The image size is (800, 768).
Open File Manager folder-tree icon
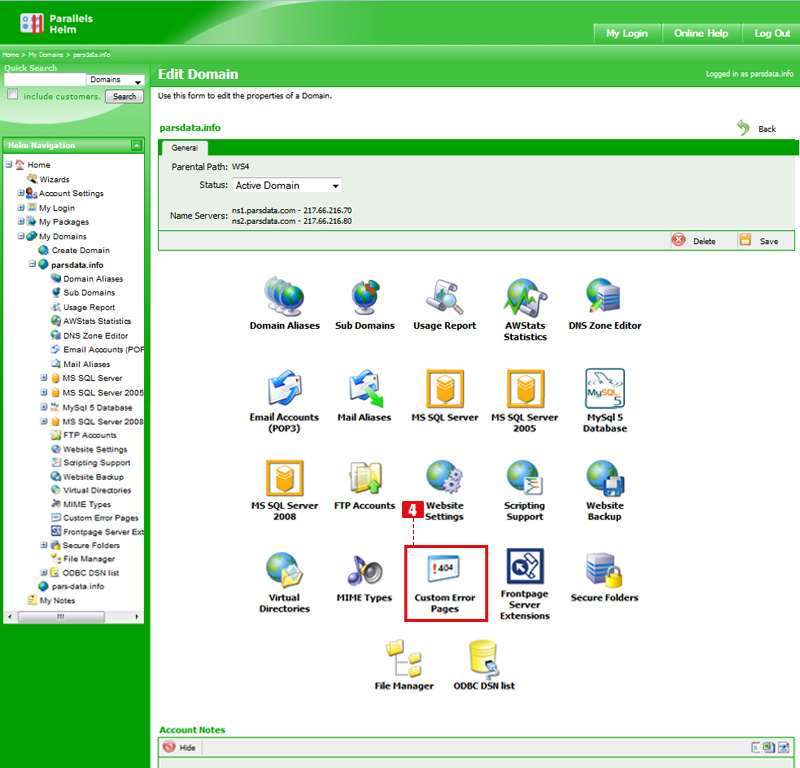(x=404, y=658)
